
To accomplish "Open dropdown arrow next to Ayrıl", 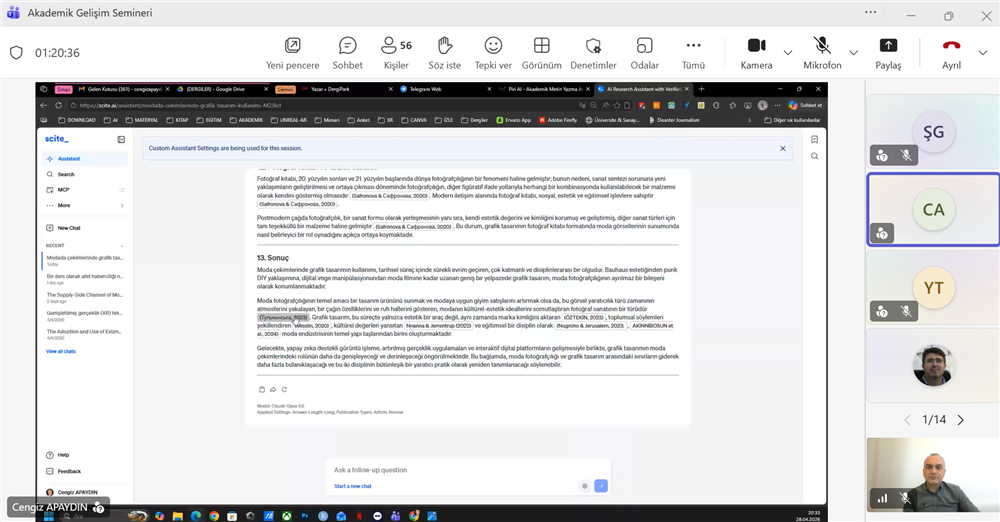I will [x=982, y=52].
